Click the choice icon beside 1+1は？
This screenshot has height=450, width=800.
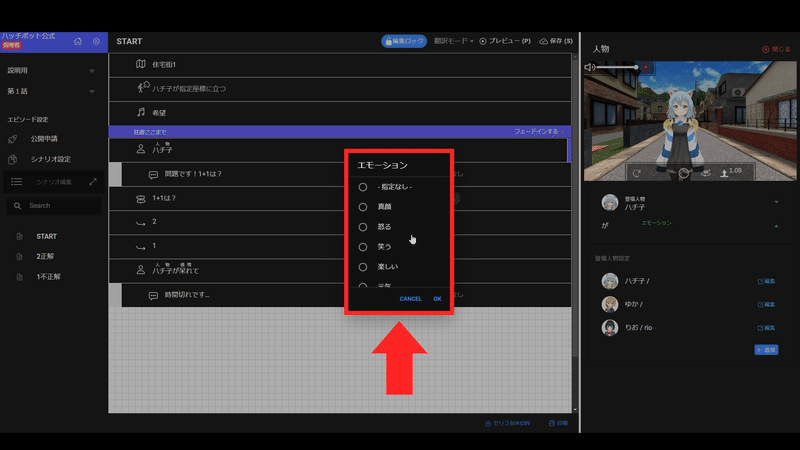141,199
